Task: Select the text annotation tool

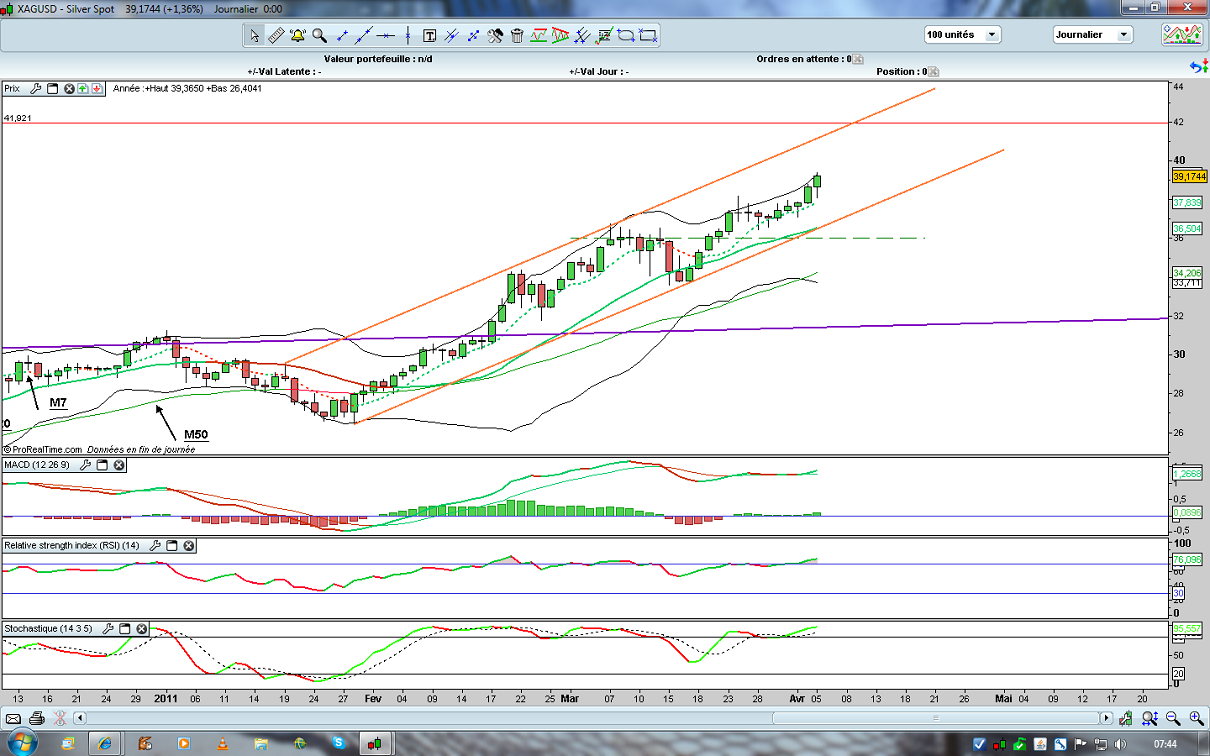Action: click(430, 36)
